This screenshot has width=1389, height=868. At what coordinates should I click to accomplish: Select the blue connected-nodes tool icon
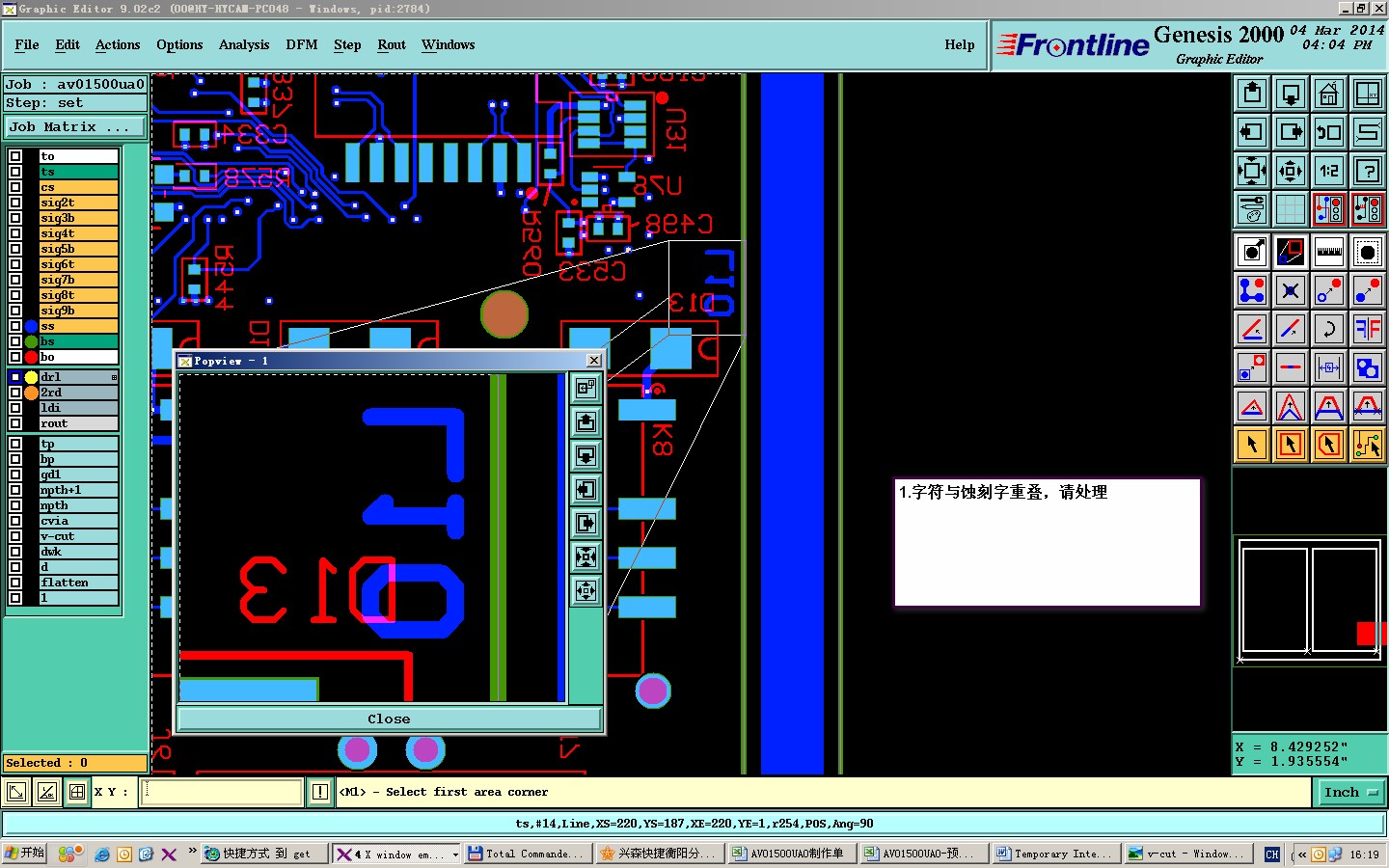point(1252,290)
